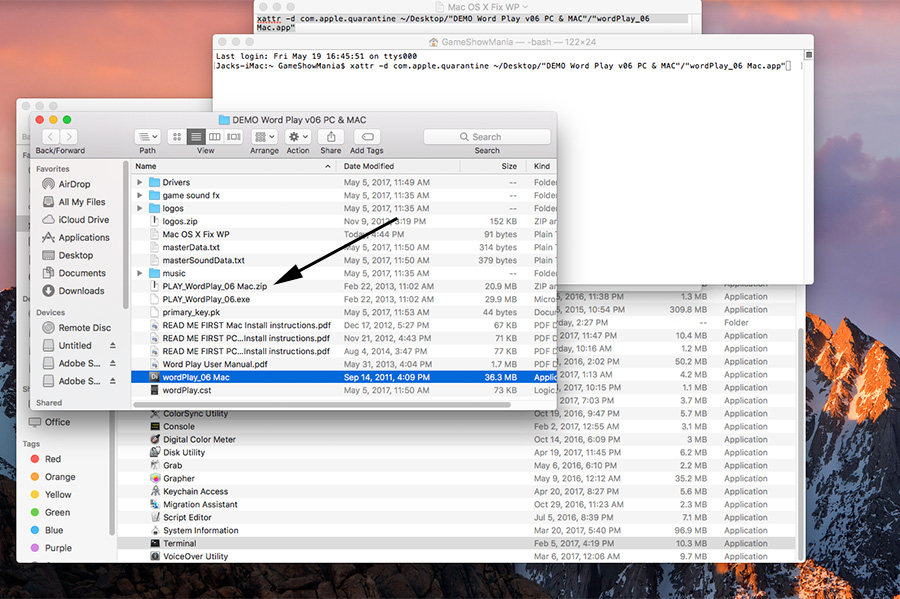This screenshot has width=900, height=599.
Task: Select the wordPlay_06 Mac application file
Action: [196, 378]
